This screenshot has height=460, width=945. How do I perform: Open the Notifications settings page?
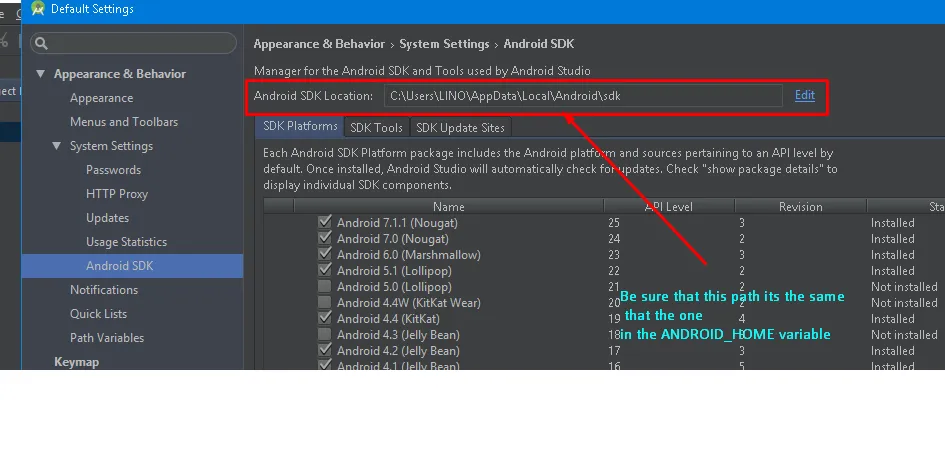[x=104, y=290]
